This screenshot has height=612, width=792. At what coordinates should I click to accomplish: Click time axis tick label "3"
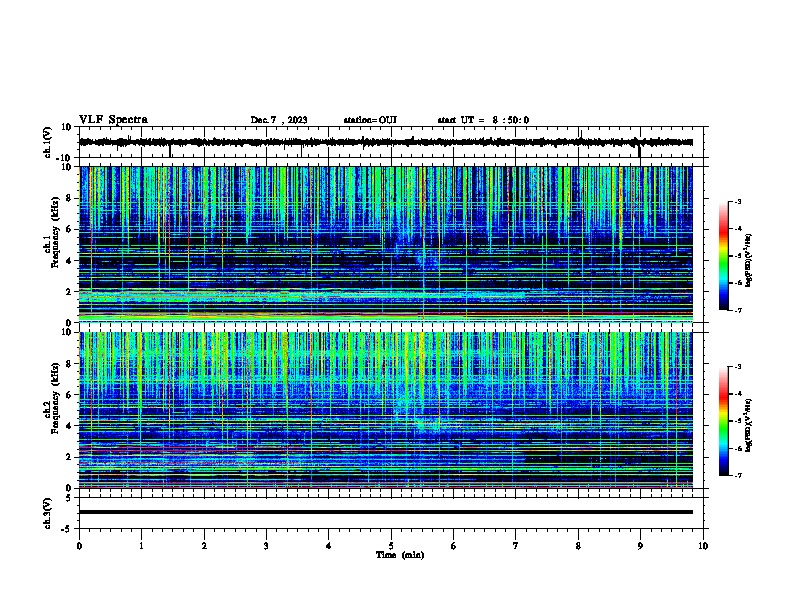[266, 546]
